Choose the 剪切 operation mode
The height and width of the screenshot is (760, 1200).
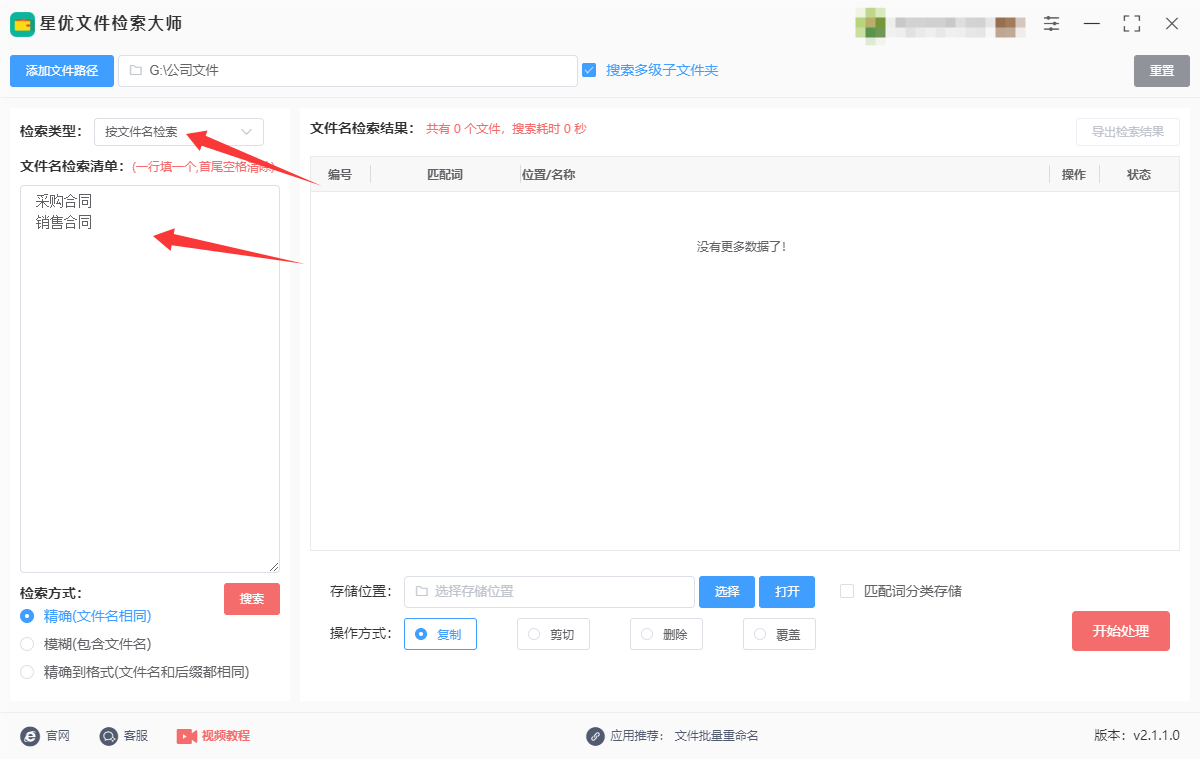pyautogui.click(x=553, y=634)
